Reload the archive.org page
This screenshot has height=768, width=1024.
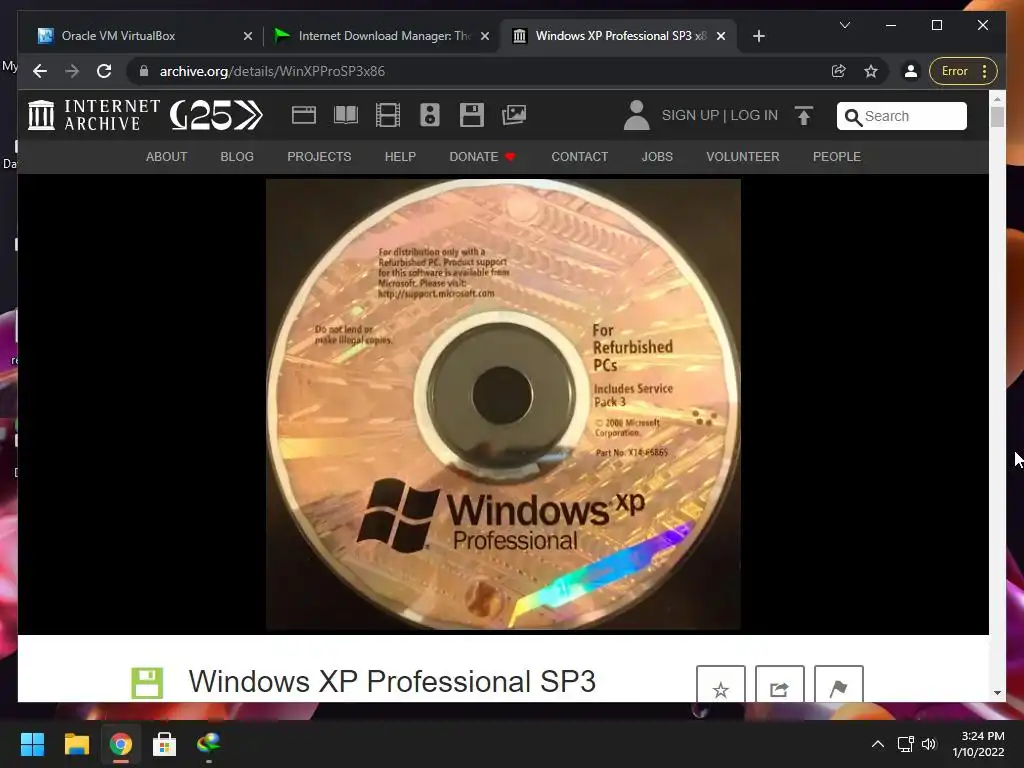104,71
